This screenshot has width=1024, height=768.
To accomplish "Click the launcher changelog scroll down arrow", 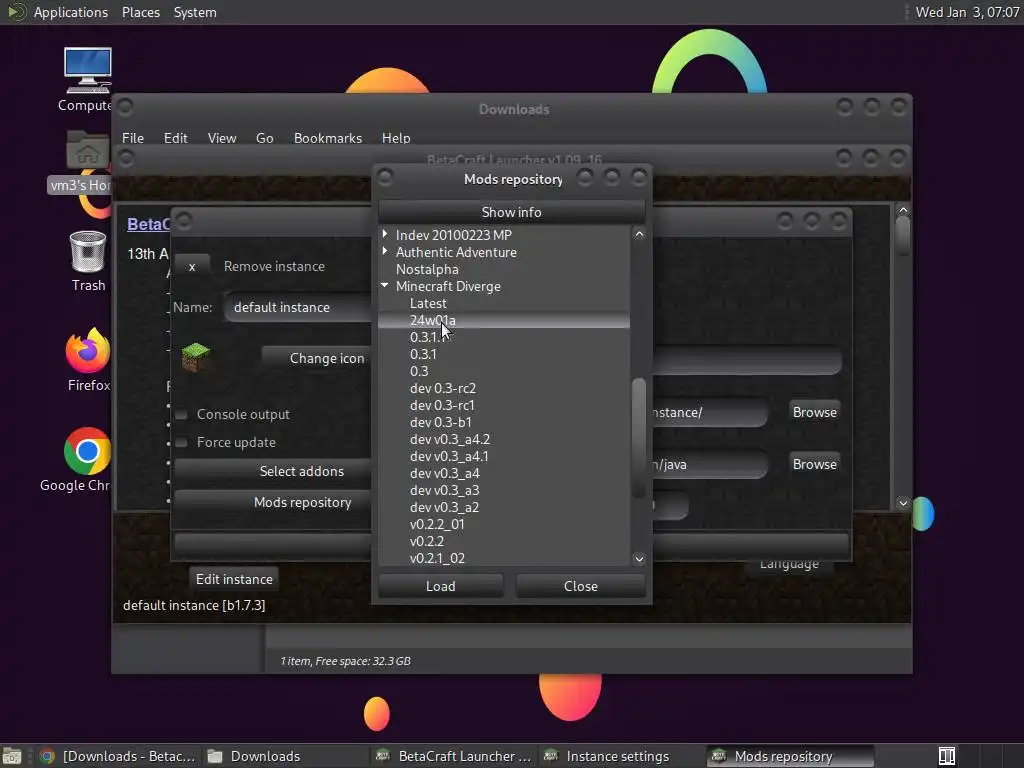I will (x=903, y=503).
